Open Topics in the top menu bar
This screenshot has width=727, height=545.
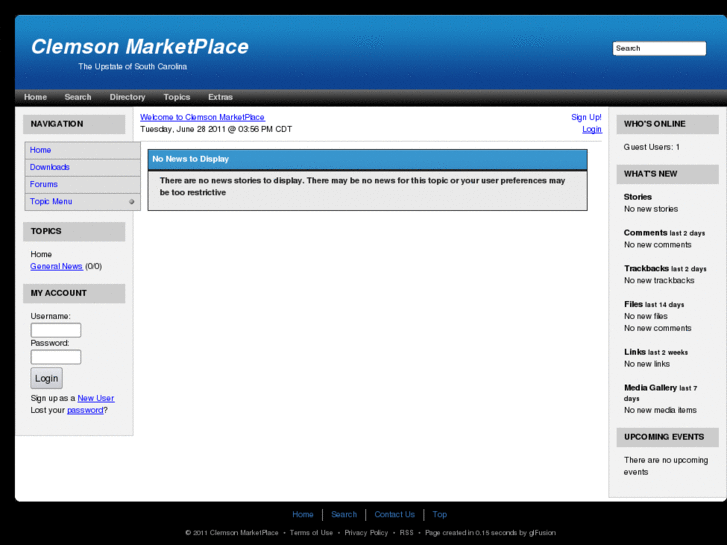coord(177,97)
